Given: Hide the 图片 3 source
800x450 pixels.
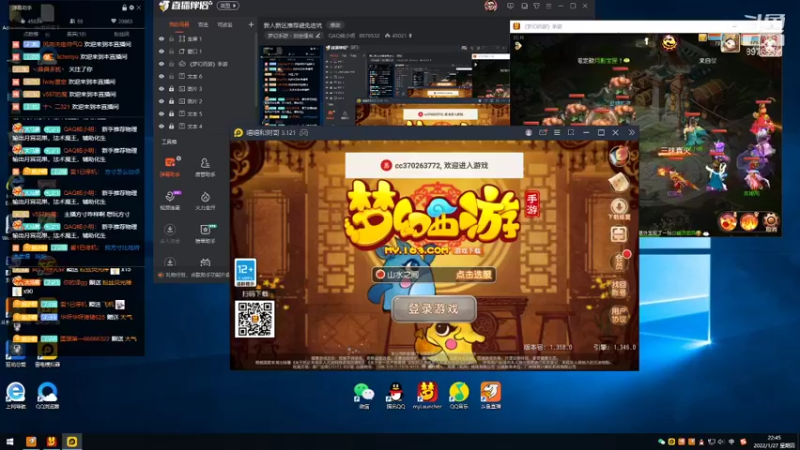Looking at the screenshot, I should pyautogui.click(x=161, y=89).
